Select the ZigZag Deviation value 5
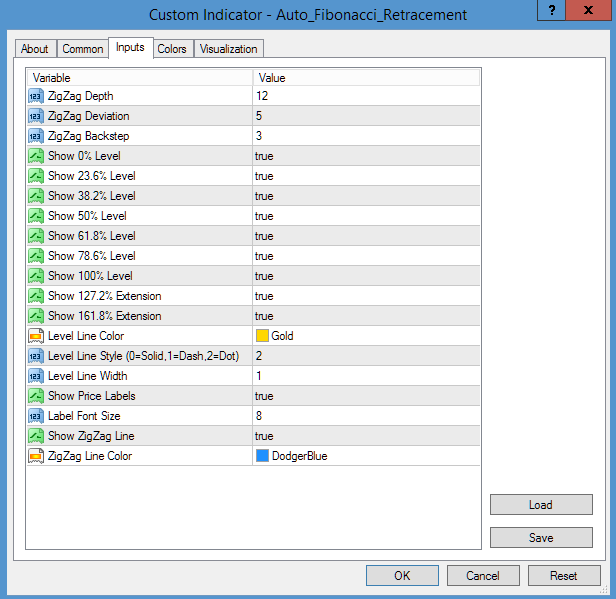The height and width of the screenshot is (599, 616). coord(259,116)
